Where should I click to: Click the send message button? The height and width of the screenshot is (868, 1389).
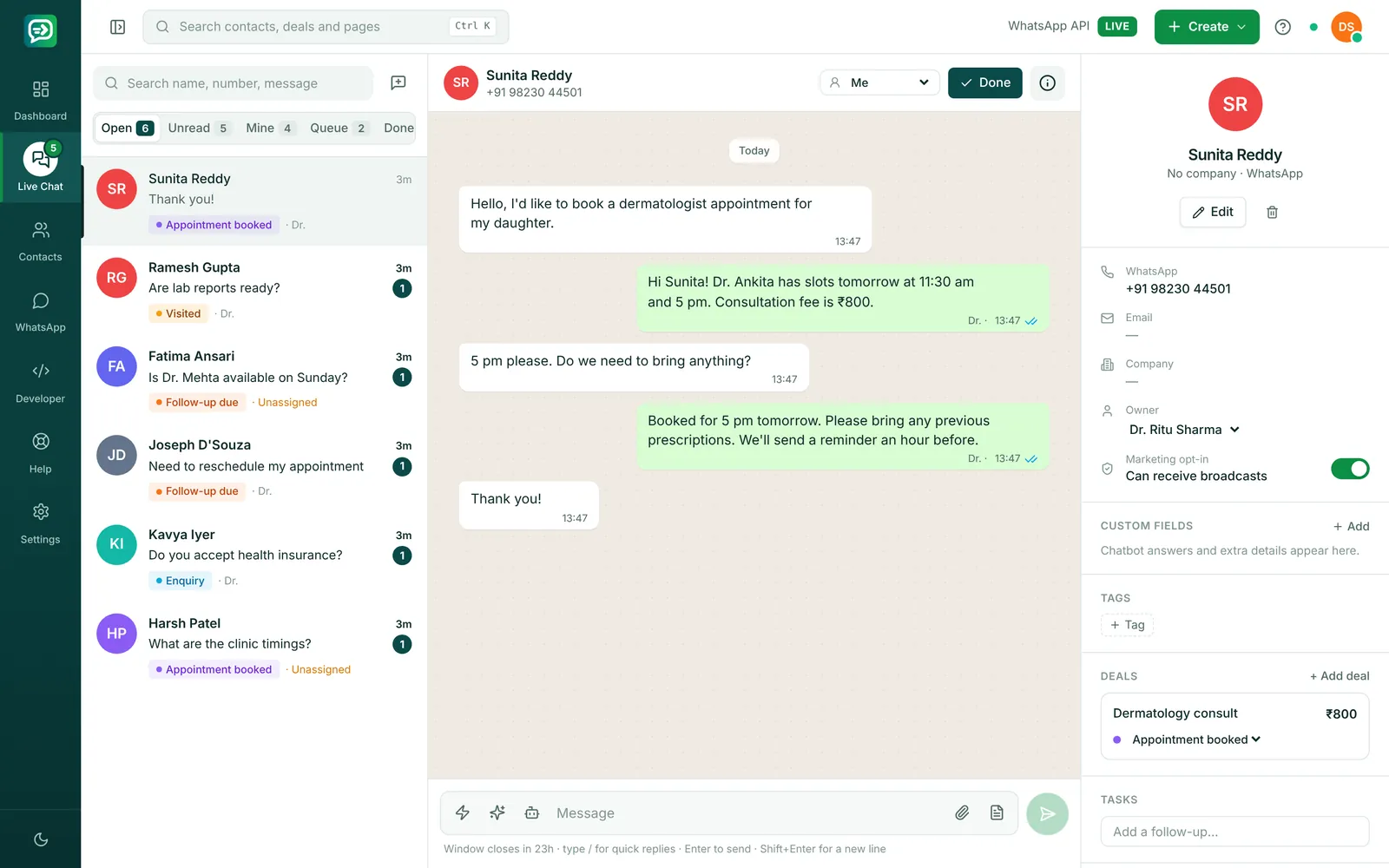(1047, 814)
